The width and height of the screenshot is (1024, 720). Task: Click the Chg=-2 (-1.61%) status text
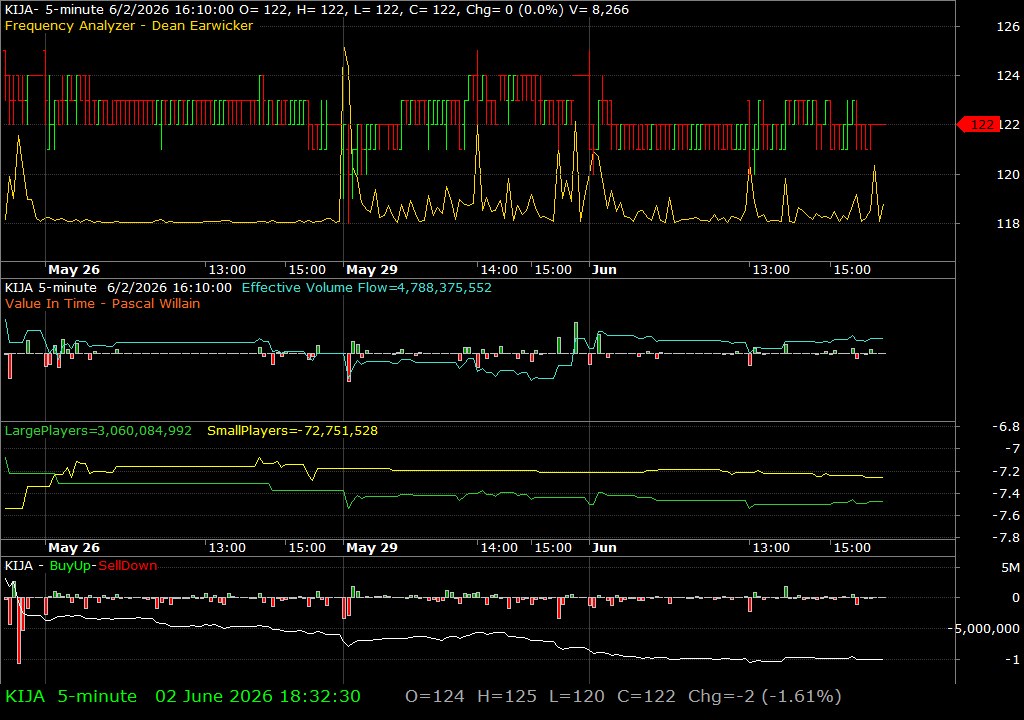(x=765, y=696)
